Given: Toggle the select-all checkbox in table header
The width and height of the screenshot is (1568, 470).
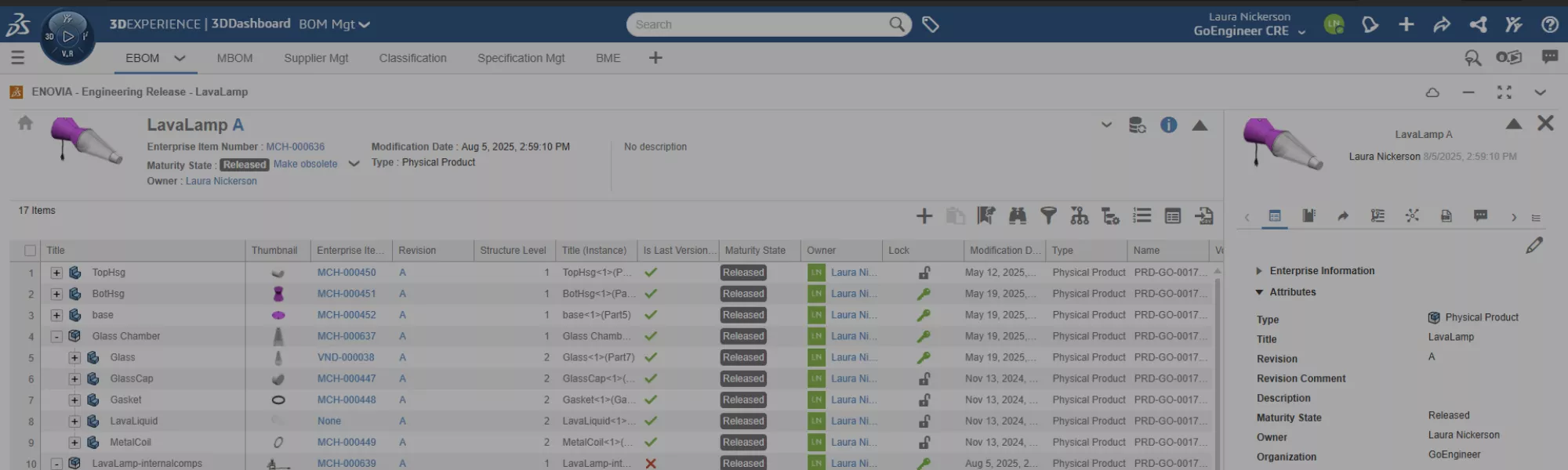Looking at the screenshot, I should (30, 251).
